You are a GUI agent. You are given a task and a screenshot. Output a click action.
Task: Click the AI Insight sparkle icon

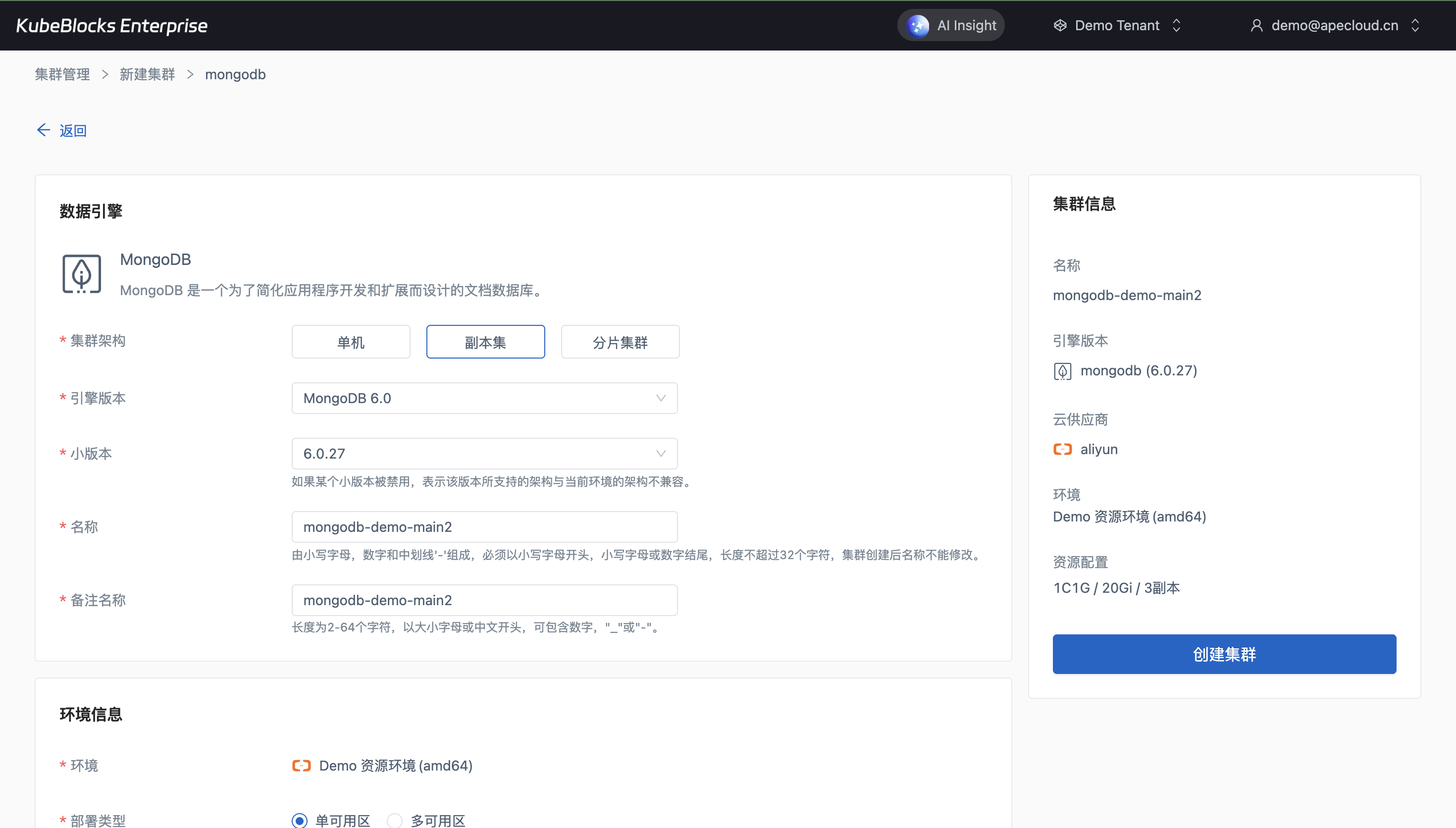click(917, 26)
